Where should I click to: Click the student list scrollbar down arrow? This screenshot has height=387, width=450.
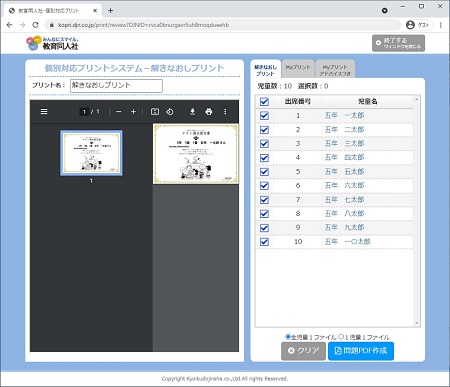click(417, 323)
